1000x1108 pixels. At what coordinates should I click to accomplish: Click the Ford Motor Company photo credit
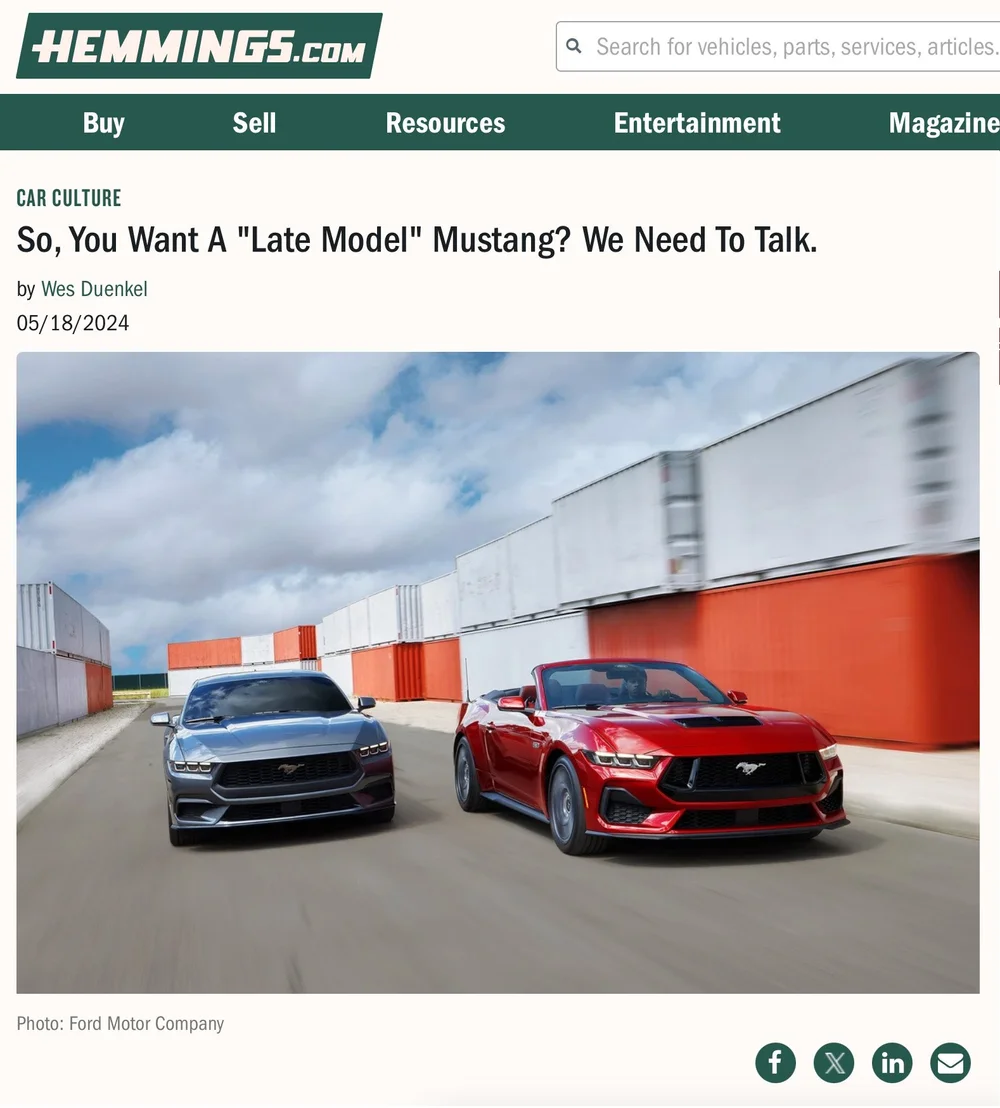pyautogui.click(x=120, y=1023)
